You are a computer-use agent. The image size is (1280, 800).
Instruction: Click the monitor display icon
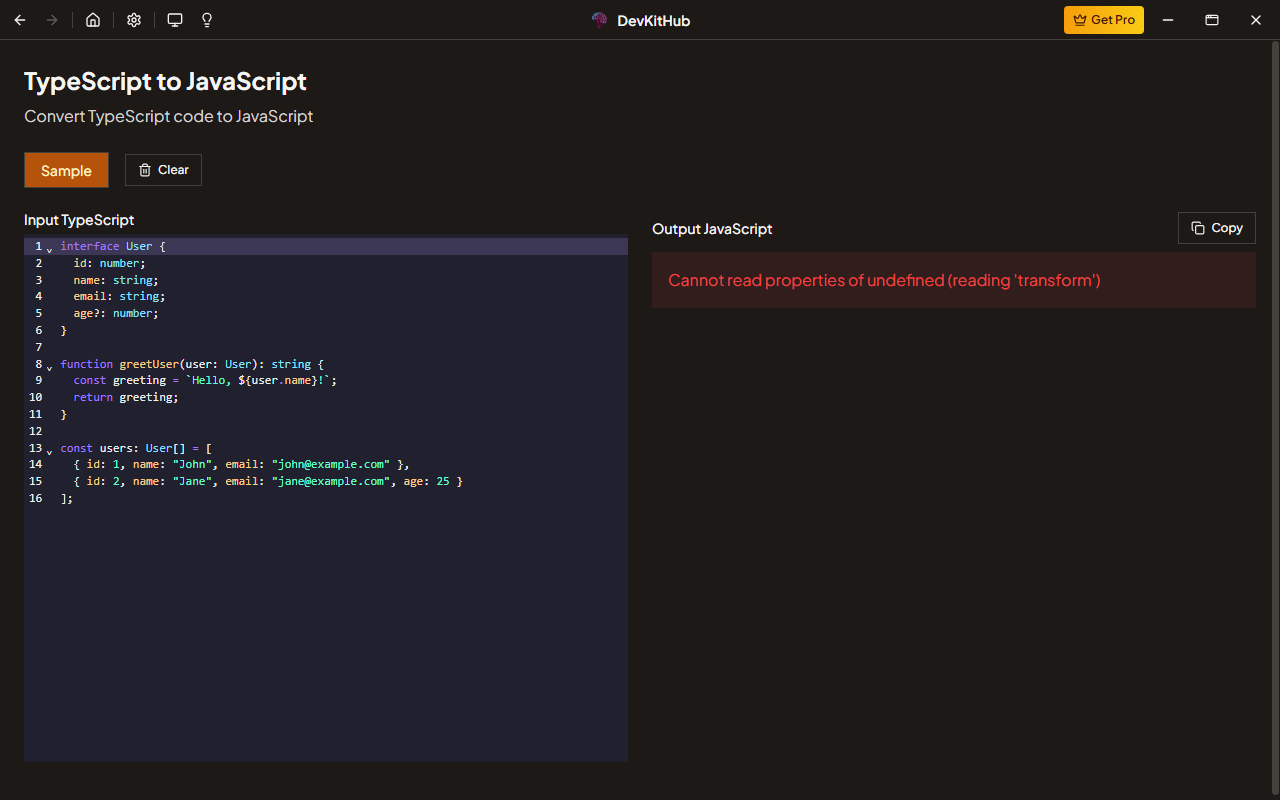175,20
